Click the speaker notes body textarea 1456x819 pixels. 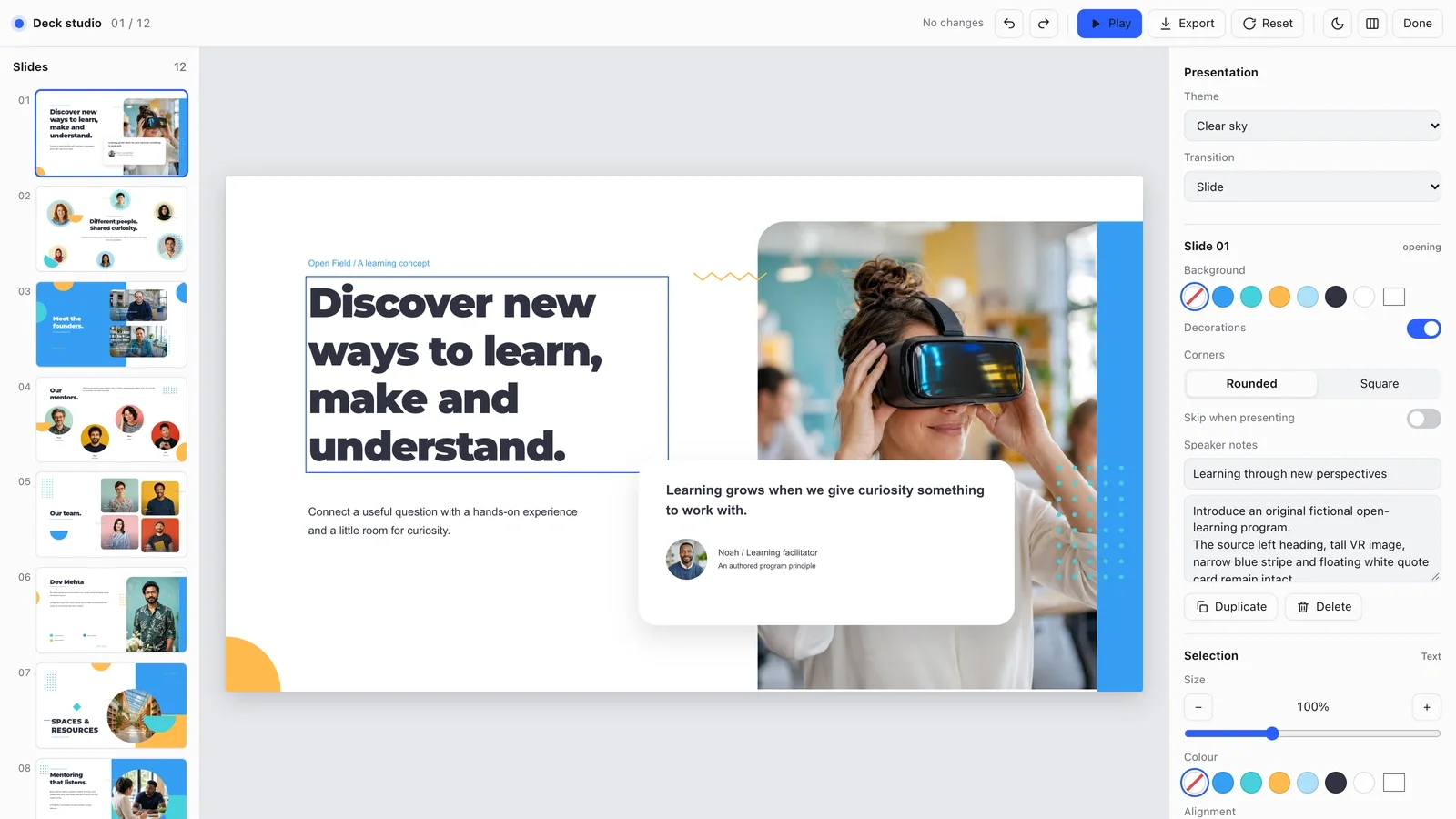(1312, 539)
